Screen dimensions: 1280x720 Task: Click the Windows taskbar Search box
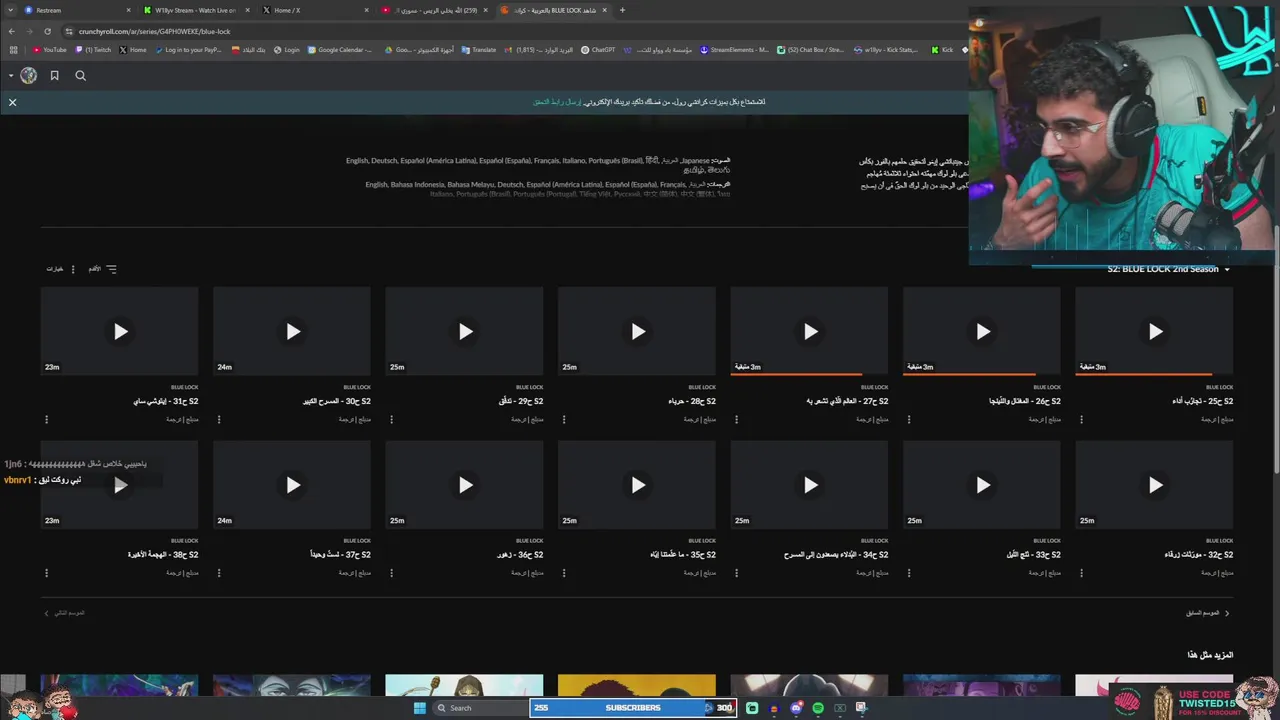pos(479,708)
